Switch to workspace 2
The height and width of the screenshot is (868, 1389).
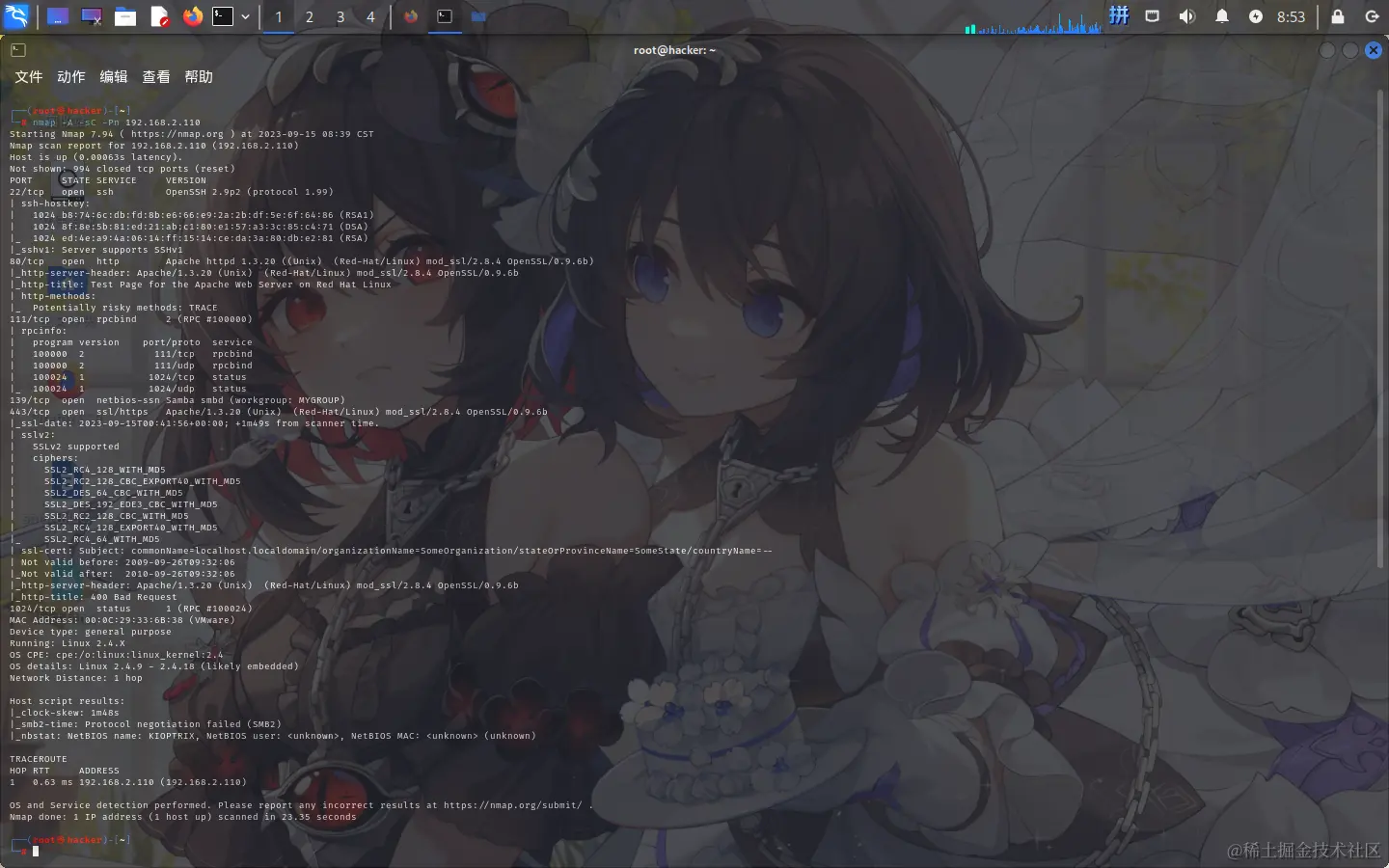pyautogui.click(x=310, y=16)
